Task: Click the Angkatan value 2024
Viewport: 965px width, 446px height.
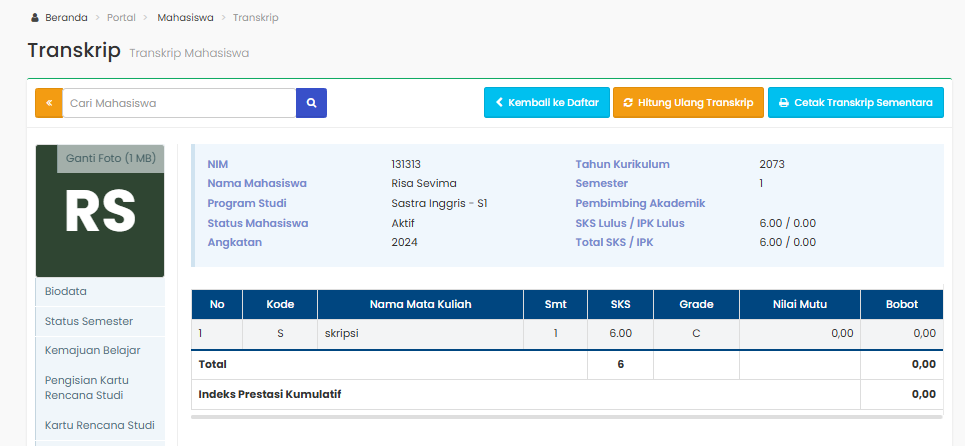Action: (404, 242)
